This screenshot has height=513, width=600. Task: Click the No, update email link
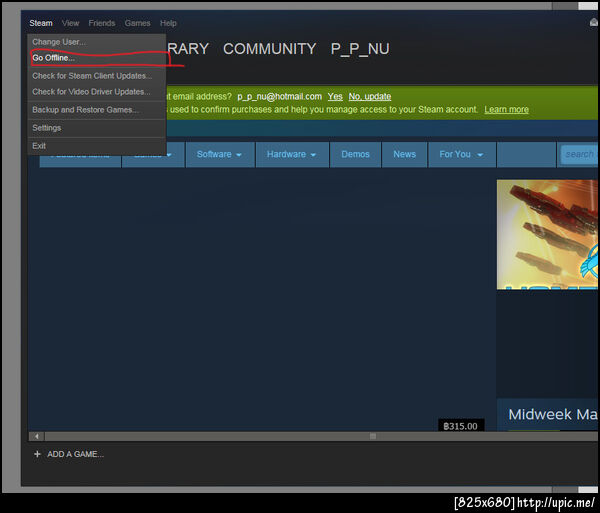(370, 96)
